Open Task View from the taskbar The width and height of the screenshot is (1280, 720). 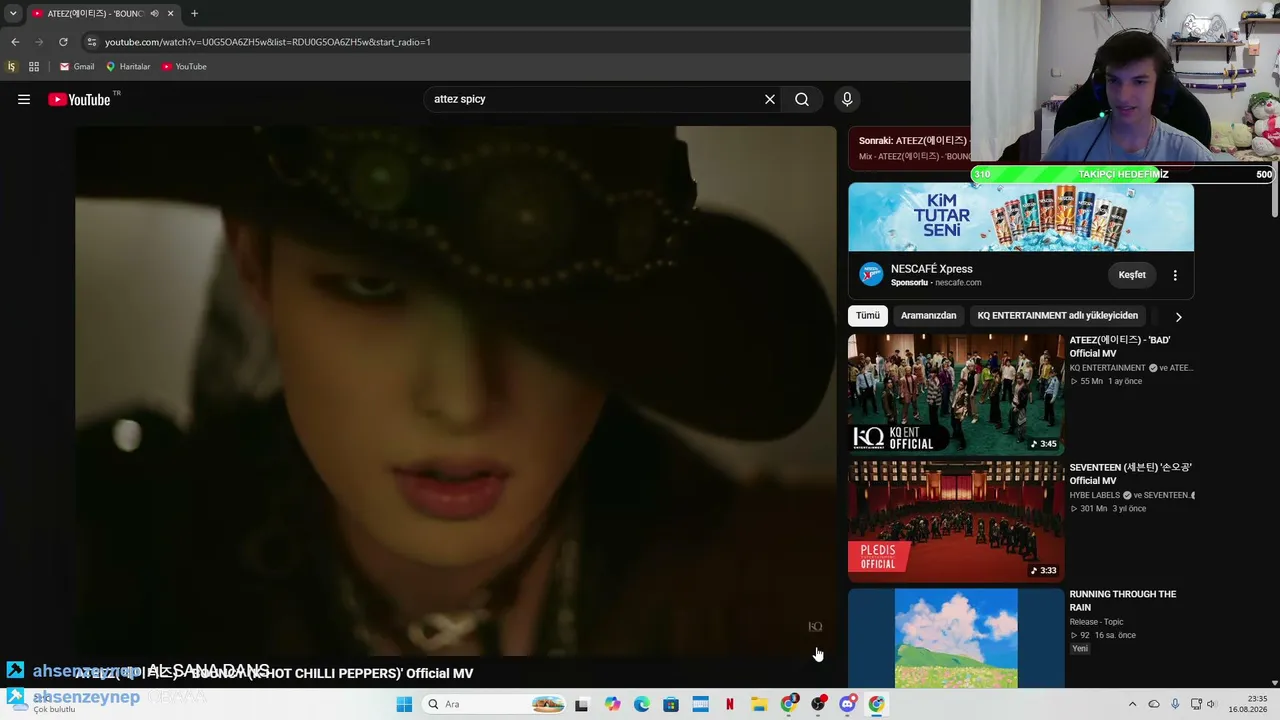582,704
